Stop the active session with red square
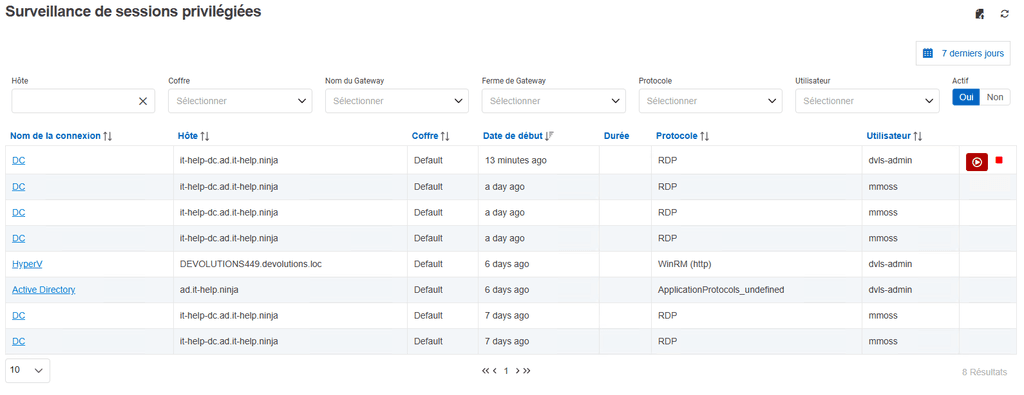The height and width of the screenshot is (395, 1024). (x=999, y=160)
